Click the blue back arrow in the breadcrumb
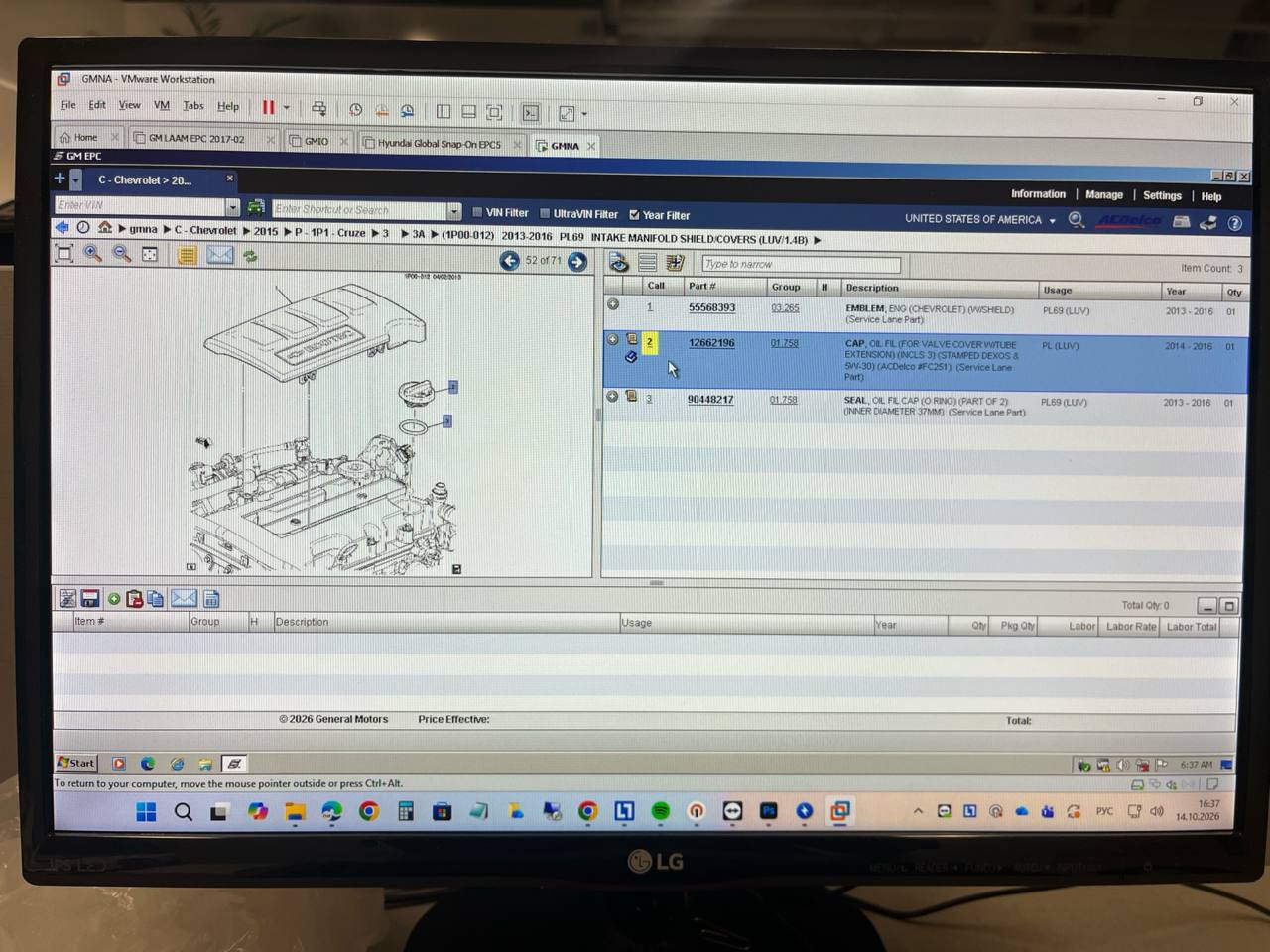This screenshot has width=1270, height=952. click(63, 228)
